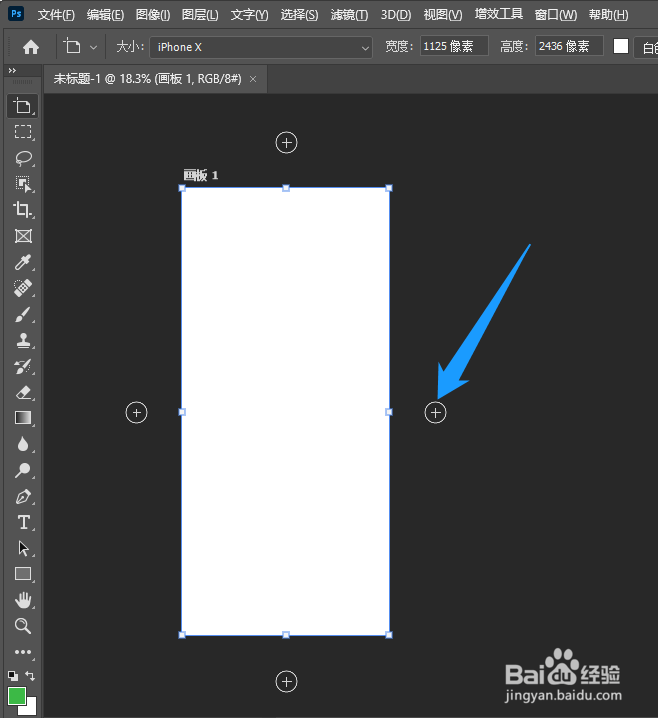Select the Eyedropper tool
Screen dimensions: 658x718
pos(22,262)
